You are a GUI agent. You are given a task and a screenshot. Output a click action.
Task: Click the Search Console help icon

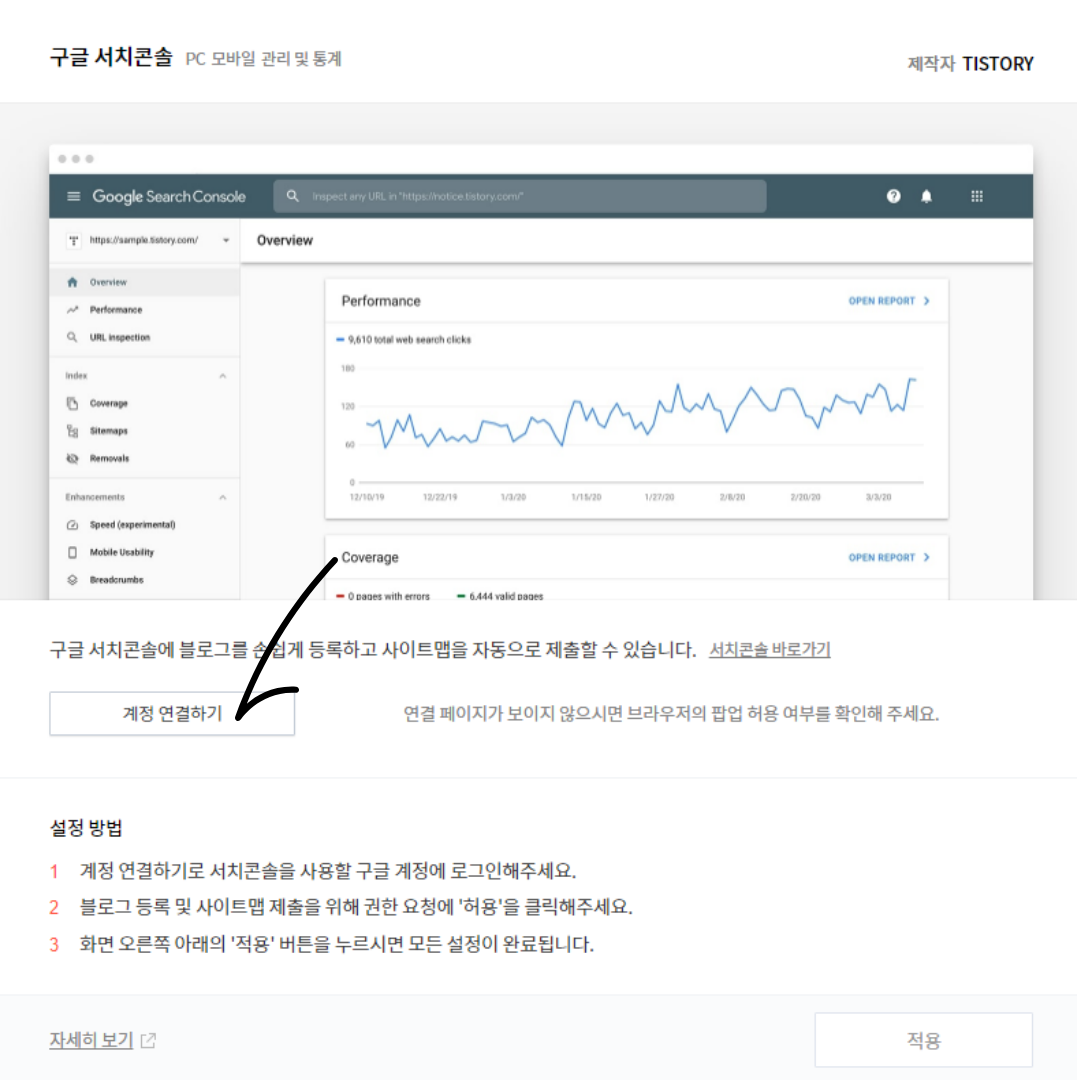pyautogui.click(x=891, y=196)
